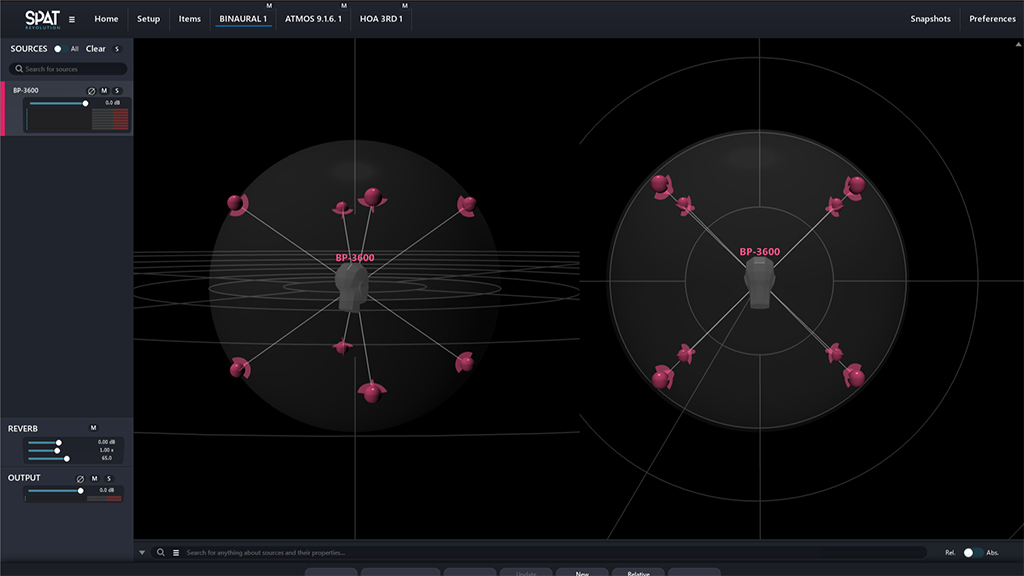The width and height of the screenshot is (1024, 576).
Task: Open Preferences
Action: click(x=992, y=19)
